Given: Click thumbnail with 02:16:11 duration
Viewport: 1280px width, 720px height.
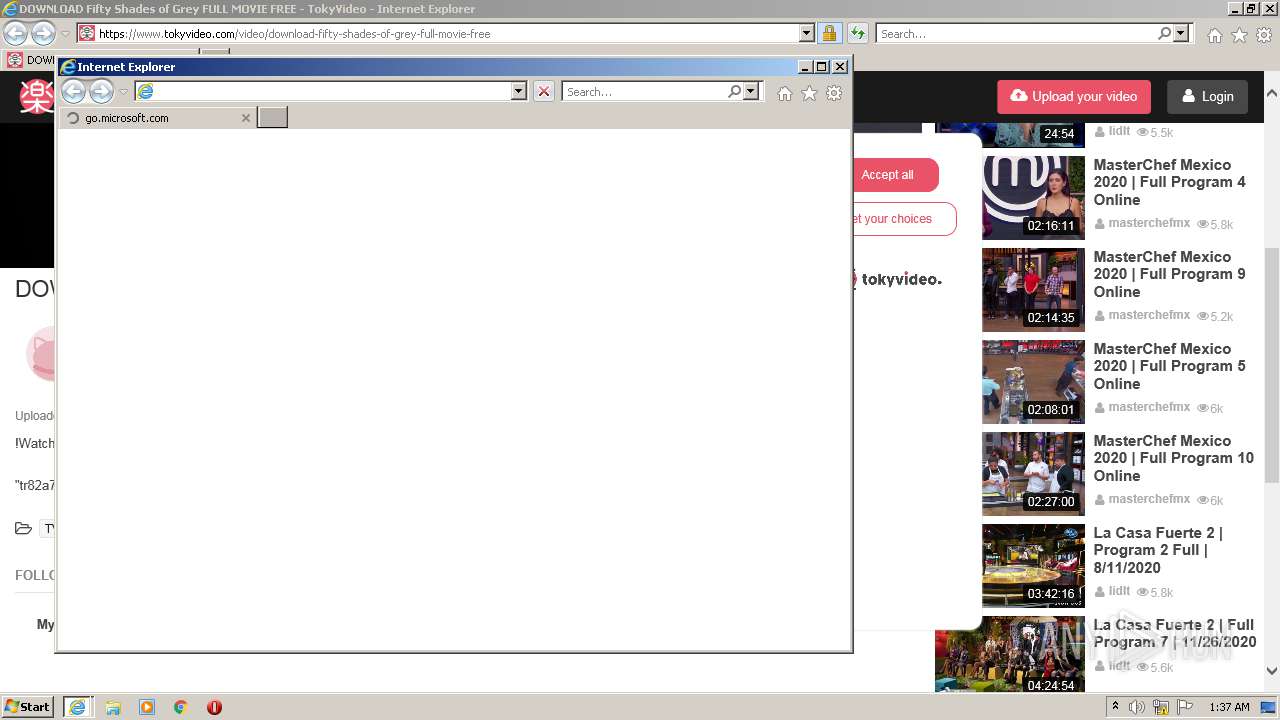Looking at the screenshot, I should [1033, 198].
